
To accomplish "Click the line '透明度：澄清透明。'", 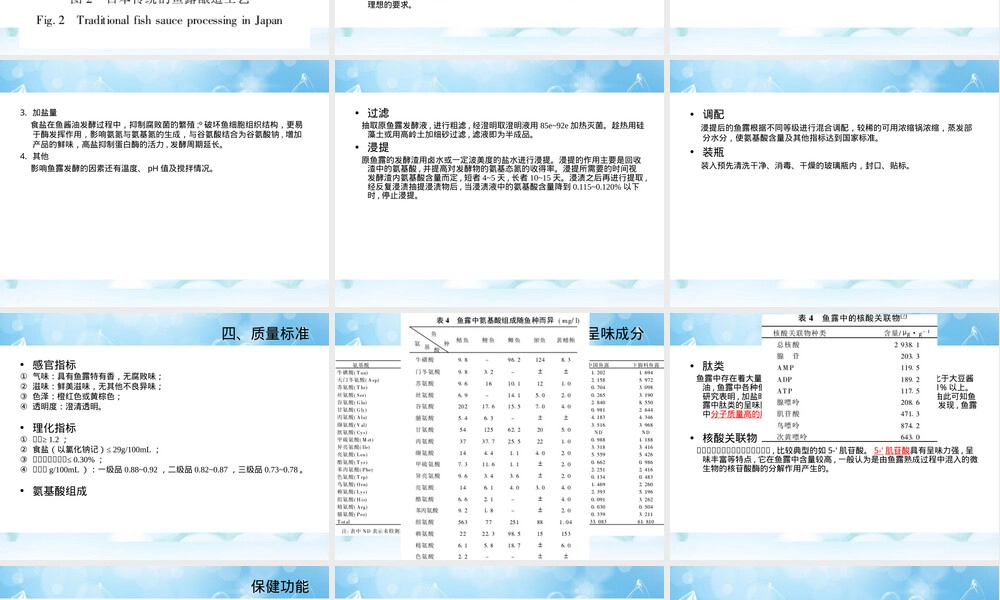I will pyautogui.click(x=68, y=406).
